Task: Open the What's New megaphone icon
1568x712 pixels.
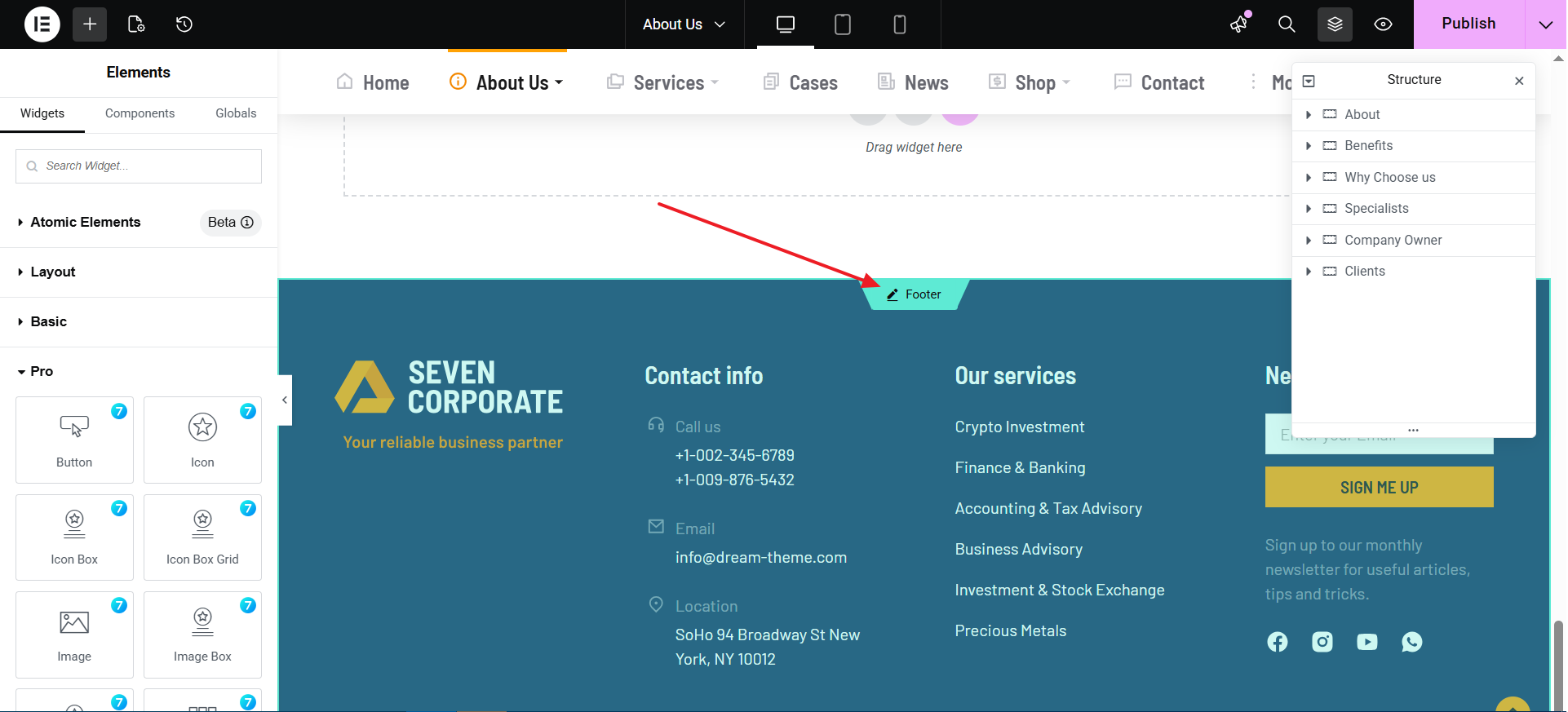Action: (x=1239, y=24)
